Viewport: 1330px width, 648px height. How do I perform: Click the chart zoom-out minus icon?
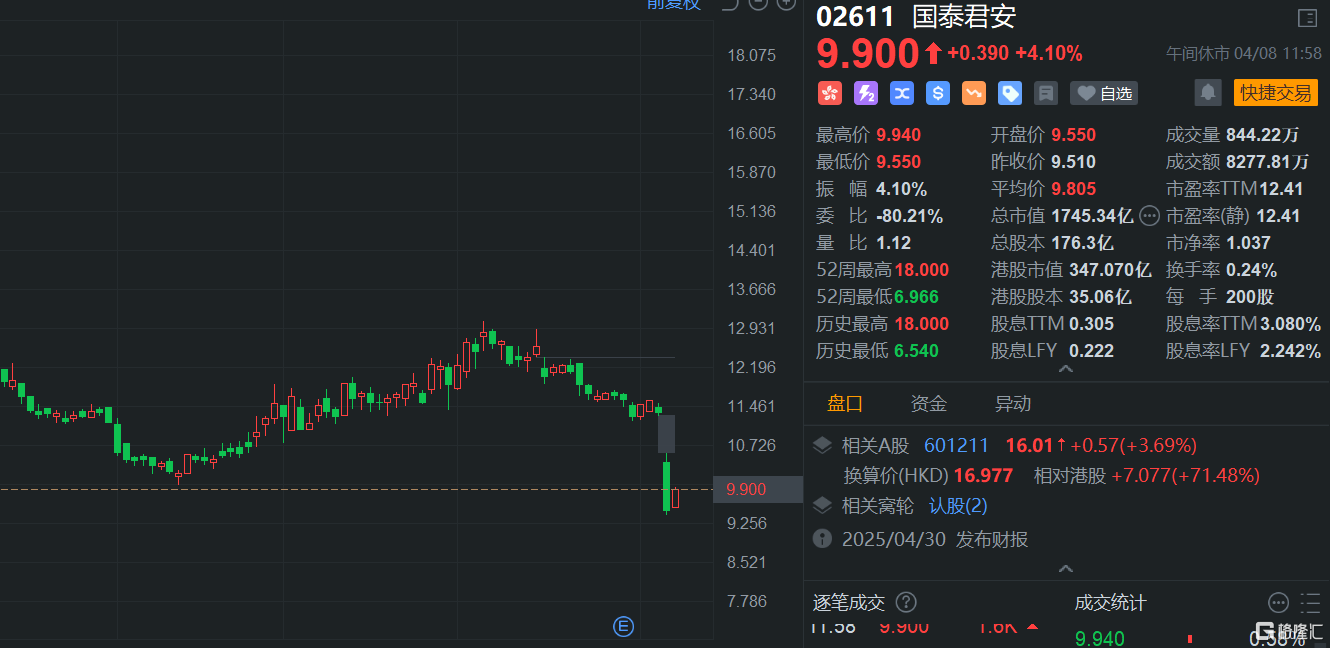(758, 4)
